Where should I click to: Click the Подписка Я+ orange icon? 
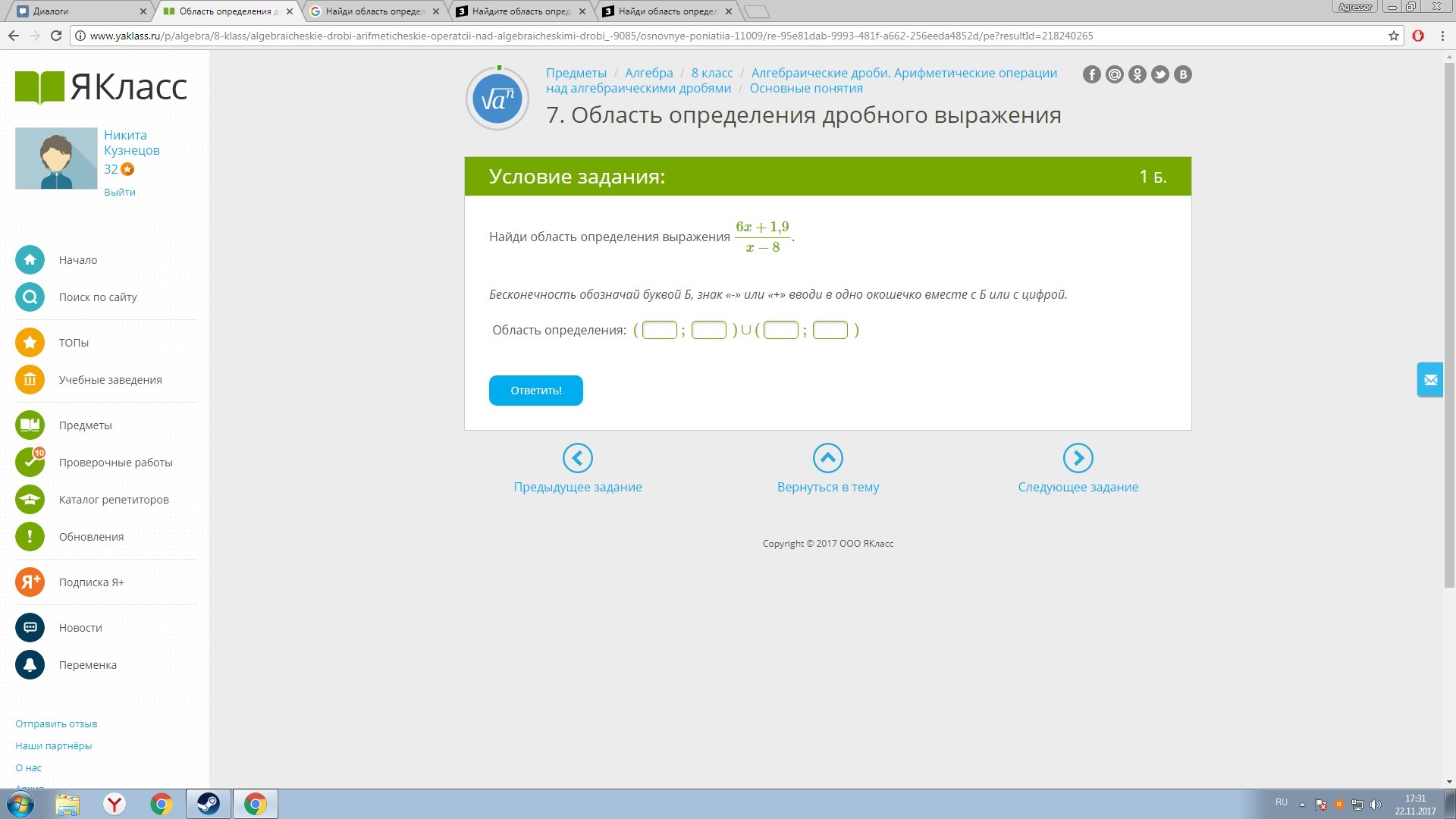(x=30, y=582)
